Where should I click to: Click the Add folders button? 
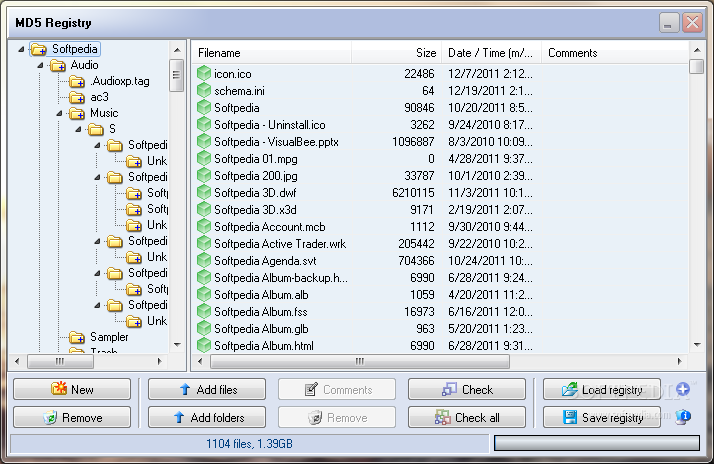click(207, 417)
